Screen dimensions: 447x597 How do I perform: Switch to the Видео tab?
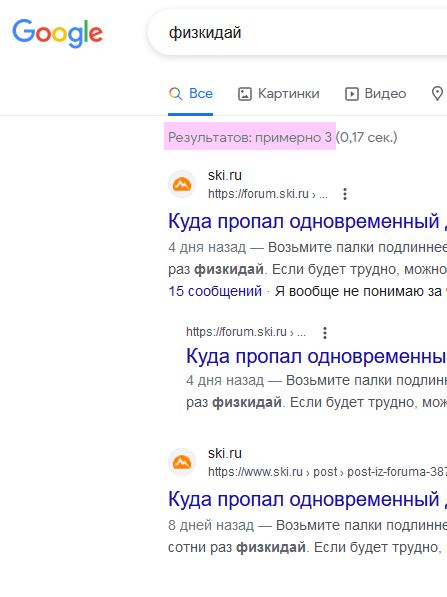(375, 94)
